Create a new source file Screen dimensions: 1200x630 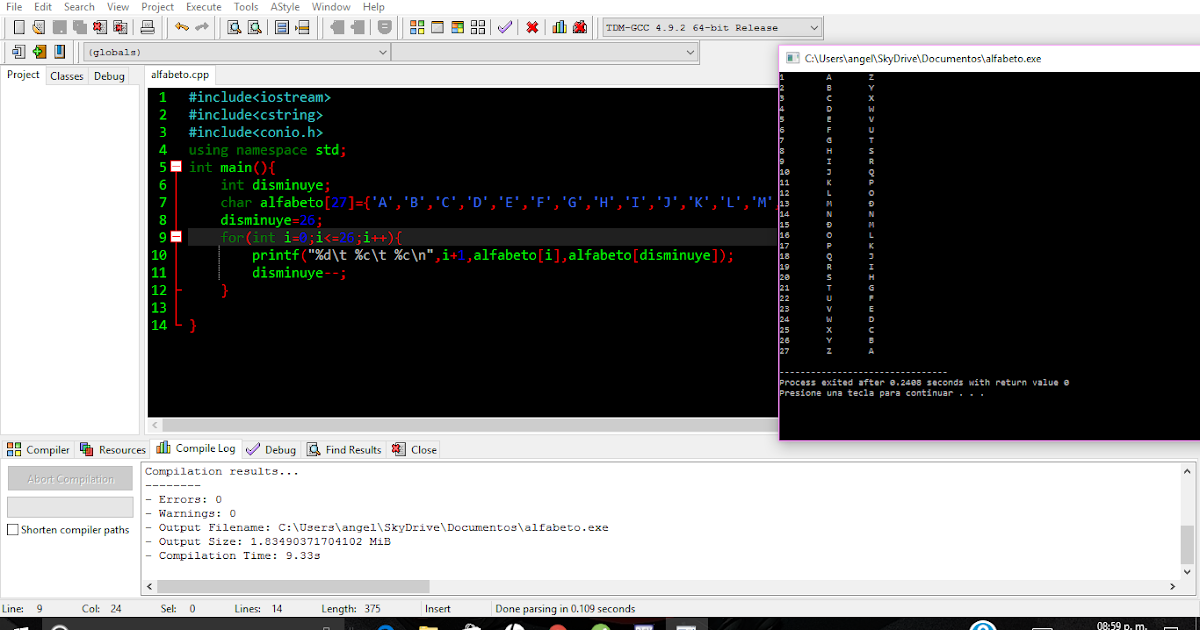pyautogui.click(x=18, y=27)
